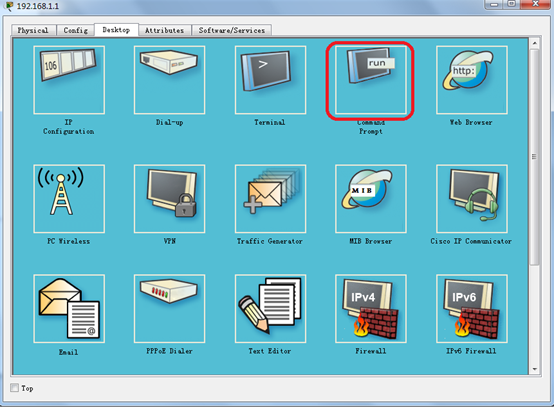Open the MIB Browser icon

[x=371, y=199]
